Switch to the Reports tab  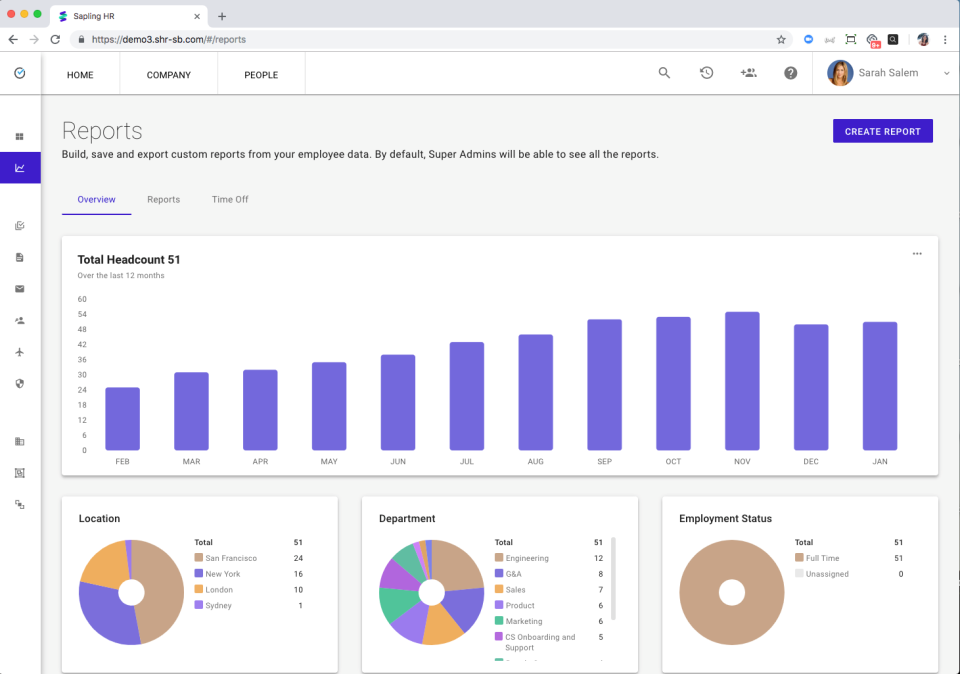(163, 199)
